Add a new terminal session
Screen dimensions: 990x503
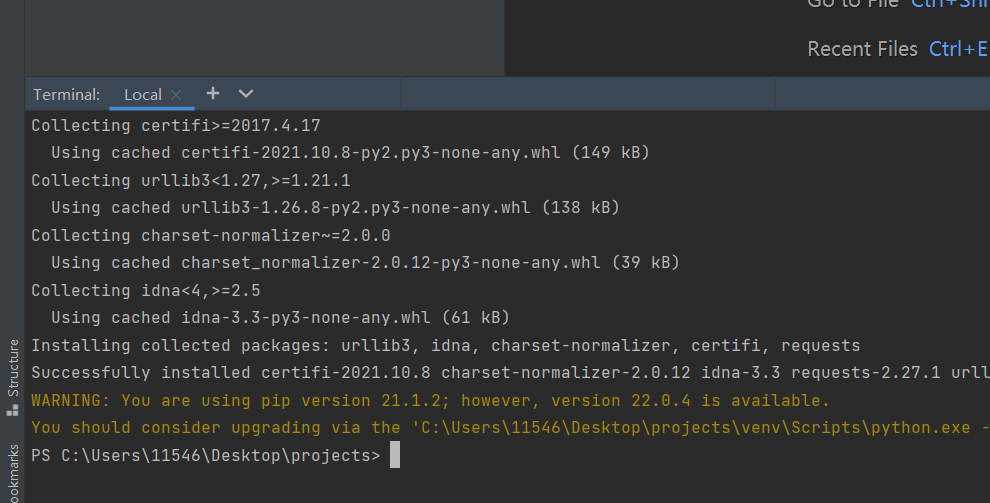coord(213,93)
